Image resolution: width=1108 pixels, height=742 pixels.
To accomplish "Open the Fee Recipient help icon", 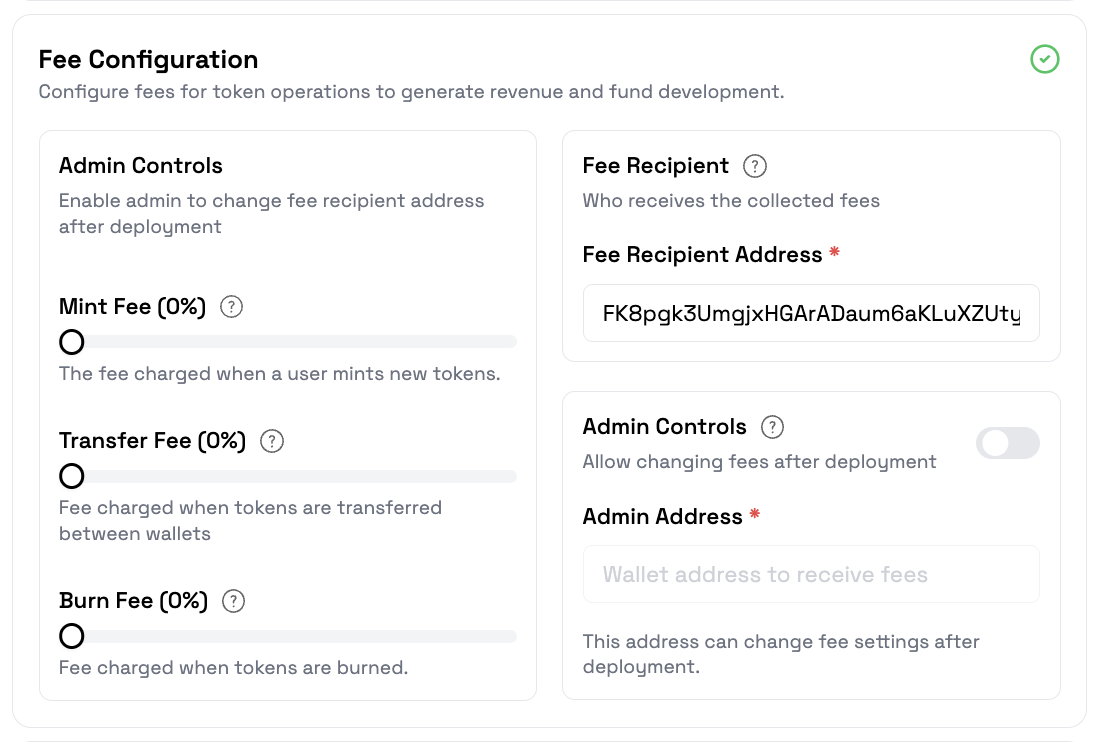I will pos(755,166).
